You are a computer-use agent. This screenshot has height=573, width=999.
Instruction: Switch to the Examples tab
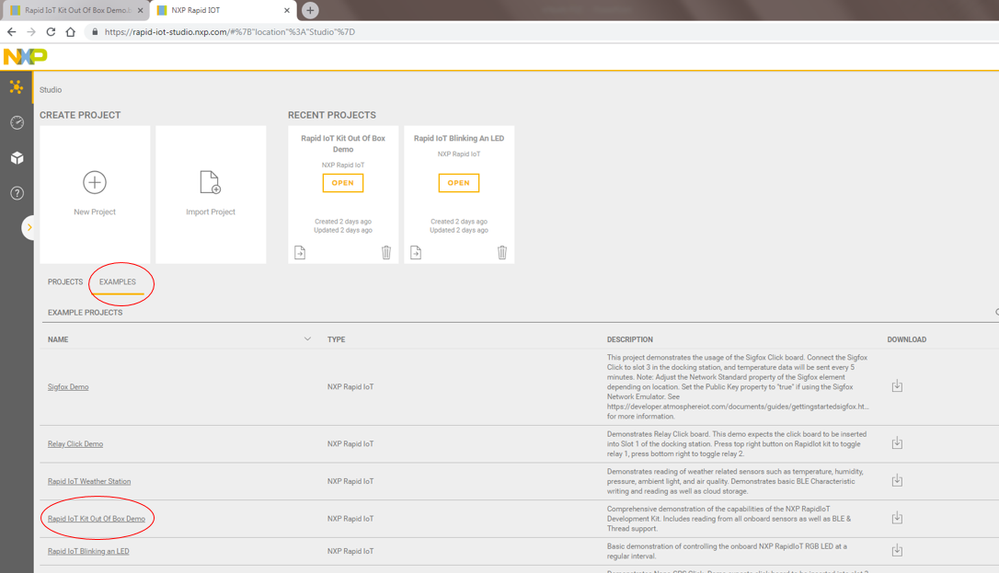coord(117,282)
